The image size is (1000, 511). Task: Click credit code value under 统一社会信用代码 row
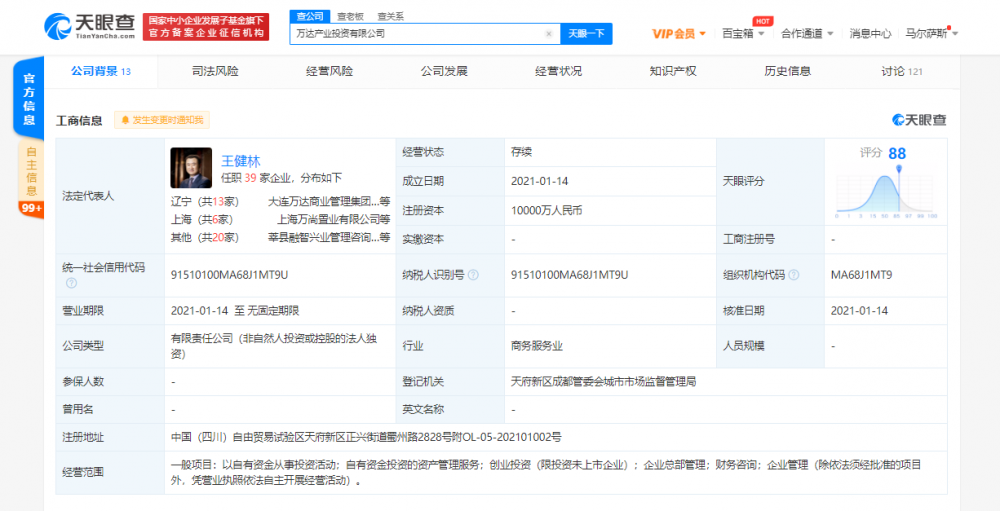click(x=230, y=275)
